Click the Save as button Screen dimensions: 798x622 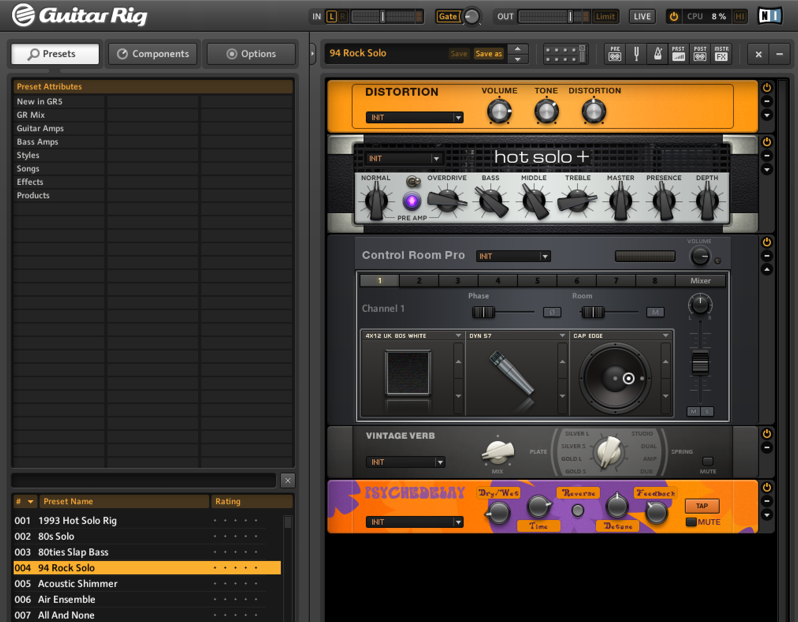tap(489, 53)
